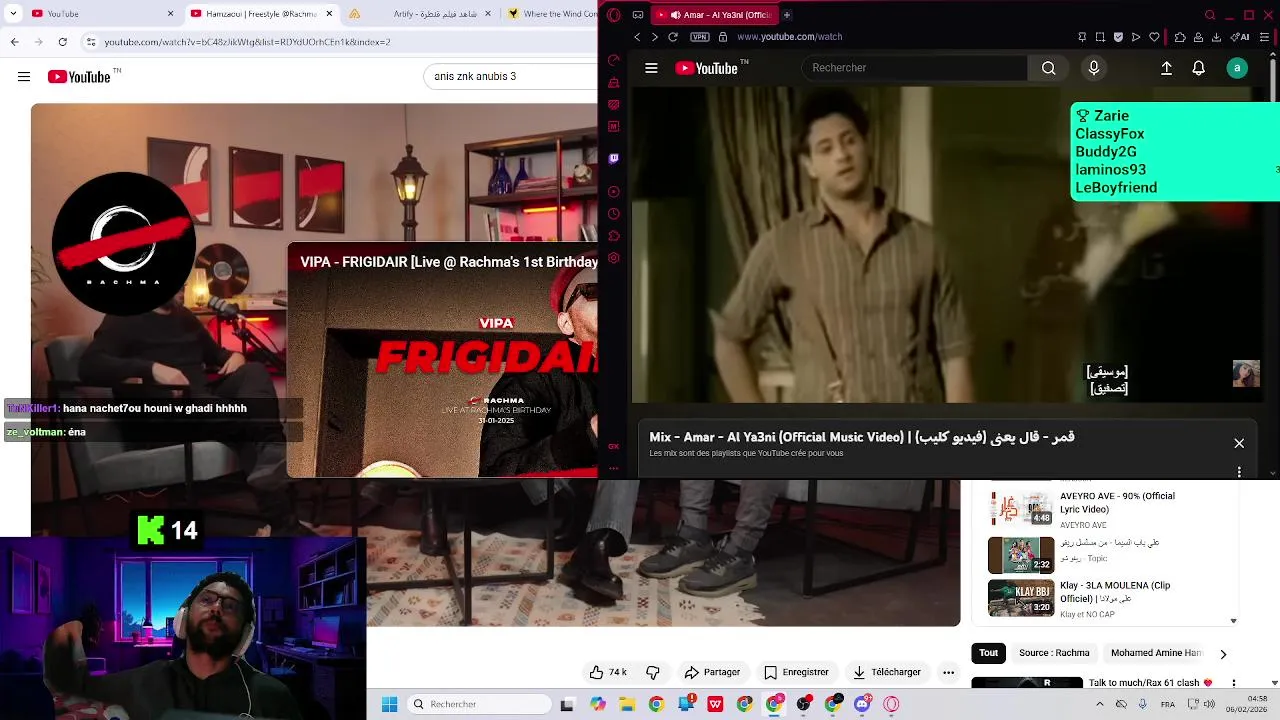
Task: Click the Télécharger download button
Action: [x=886, y=672]
